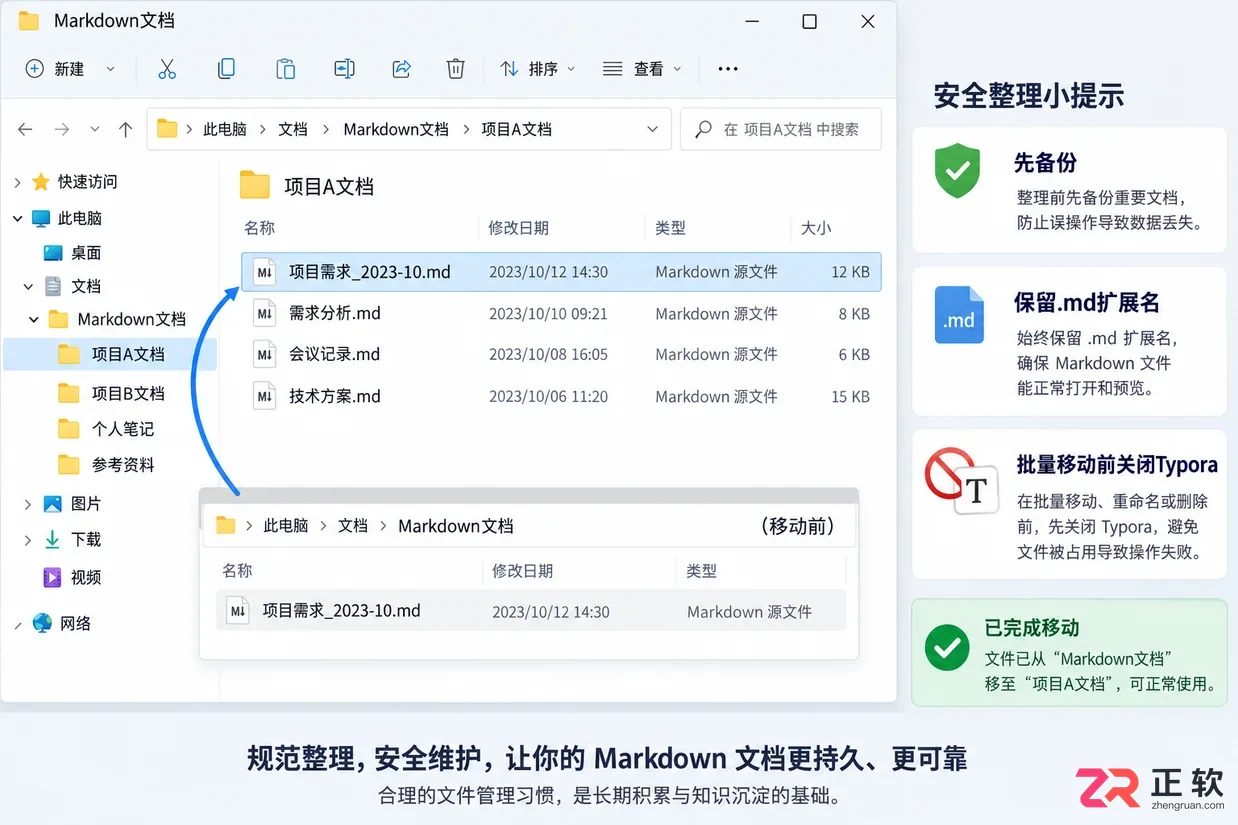Select file 项目需求_2023-10.md in 项目A文档
Viewport: 1238px width, 825px height.
(x=561, y=272)
